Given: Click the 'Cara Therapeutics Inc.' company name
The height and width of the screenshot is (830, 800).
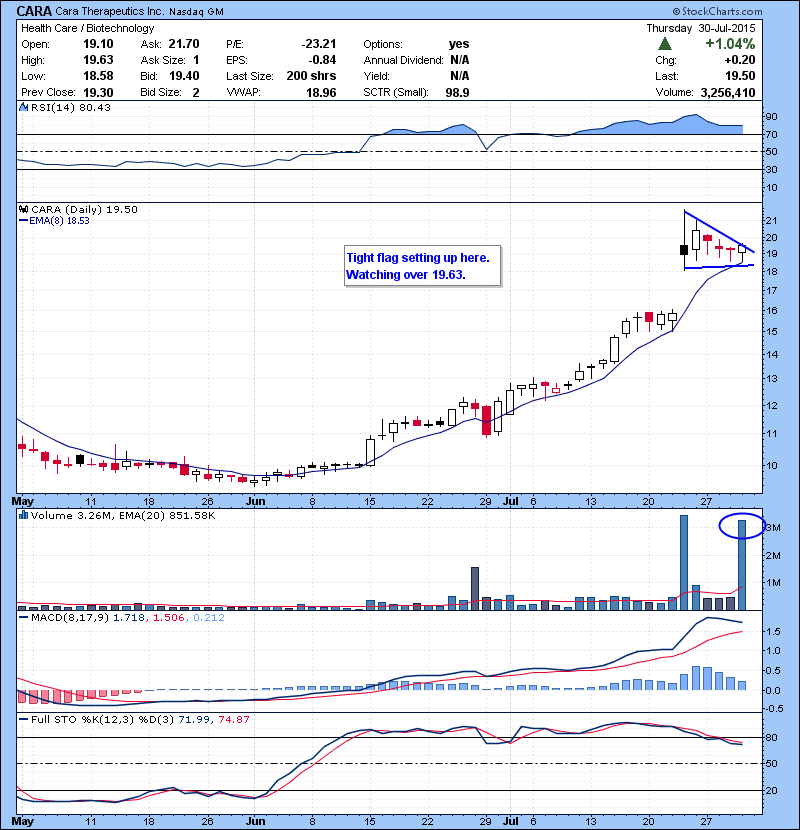Looking at the screenshot, I should tap(110, 11).
